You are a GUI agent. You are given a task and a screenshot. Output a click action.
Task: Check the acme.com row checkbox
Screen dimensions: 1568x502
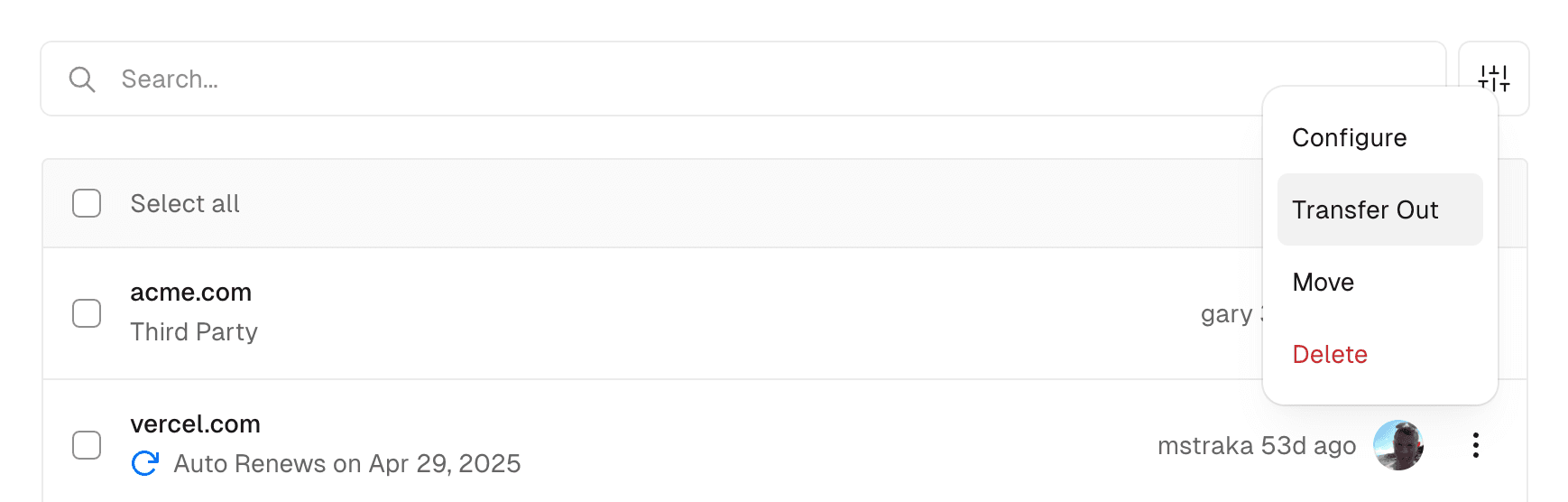click(87, 313)
